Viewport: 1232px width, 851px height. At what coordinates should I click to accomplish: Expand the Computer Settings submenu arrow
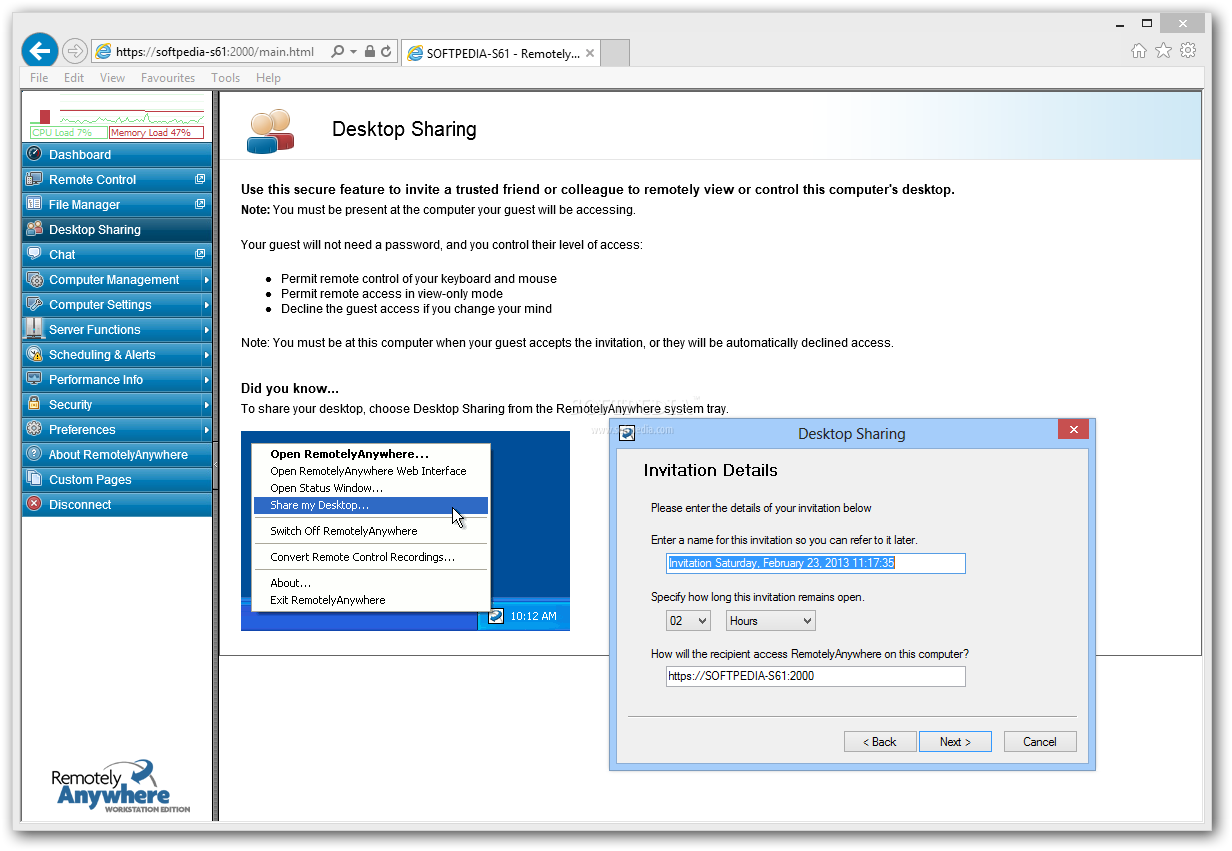(x=206, y=305)
